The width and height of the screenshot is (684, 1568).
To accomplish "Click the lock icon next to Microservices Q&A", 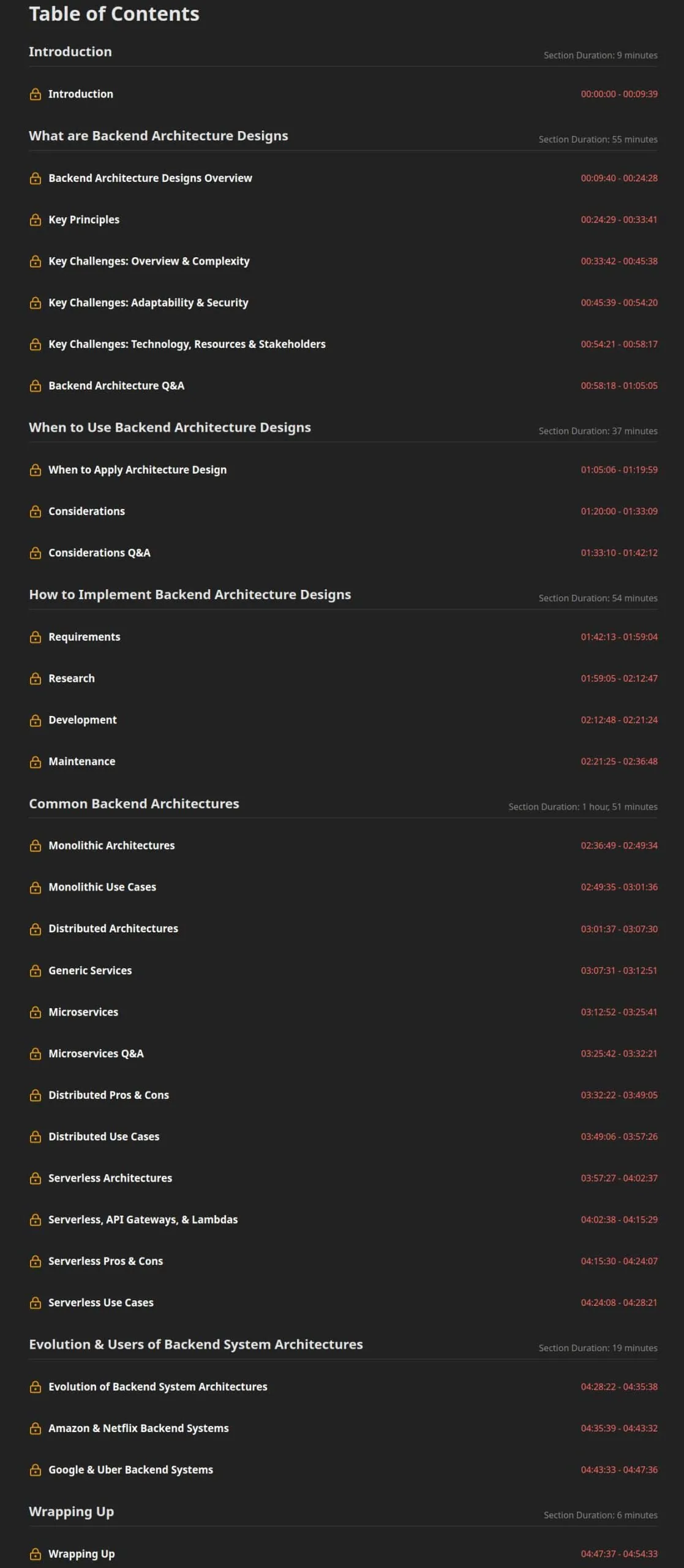I will click(x=36, y=1053).
